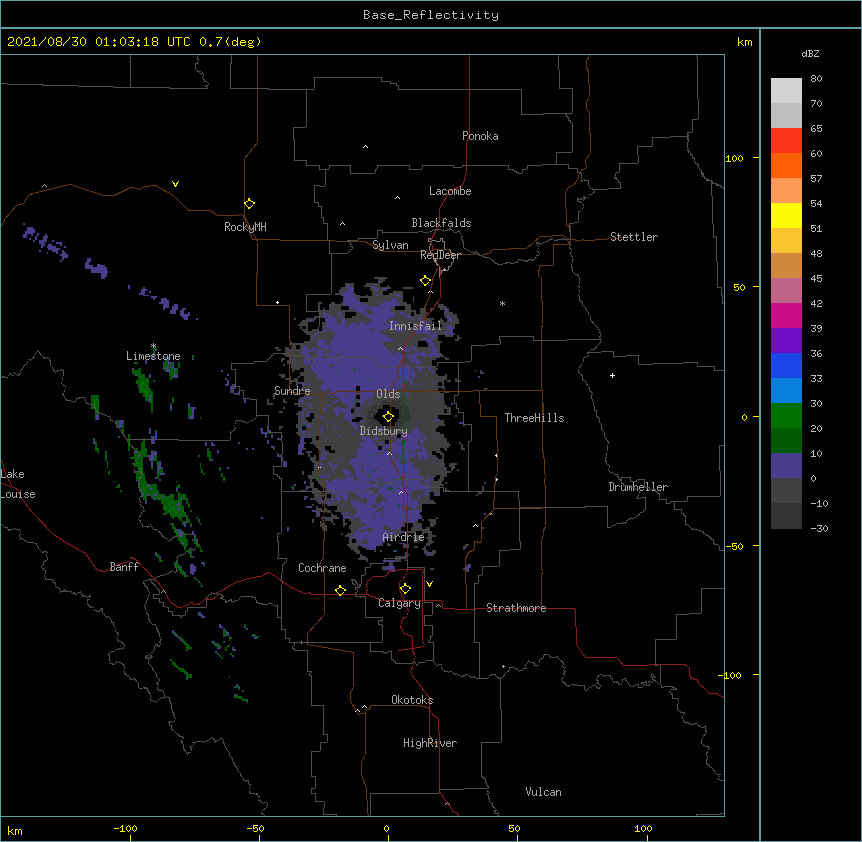The width and height of the screenshot is (862, 842).
Task: Click the Drumheller town label
Action: point(638,487)
